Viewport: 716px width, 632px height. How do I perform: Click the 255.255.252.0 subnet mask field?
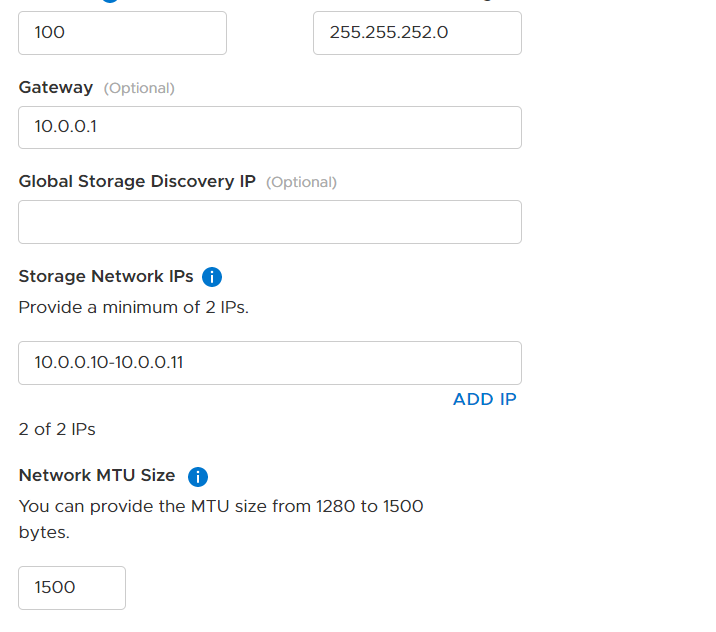pyautogui.click(x=417, y=33)
